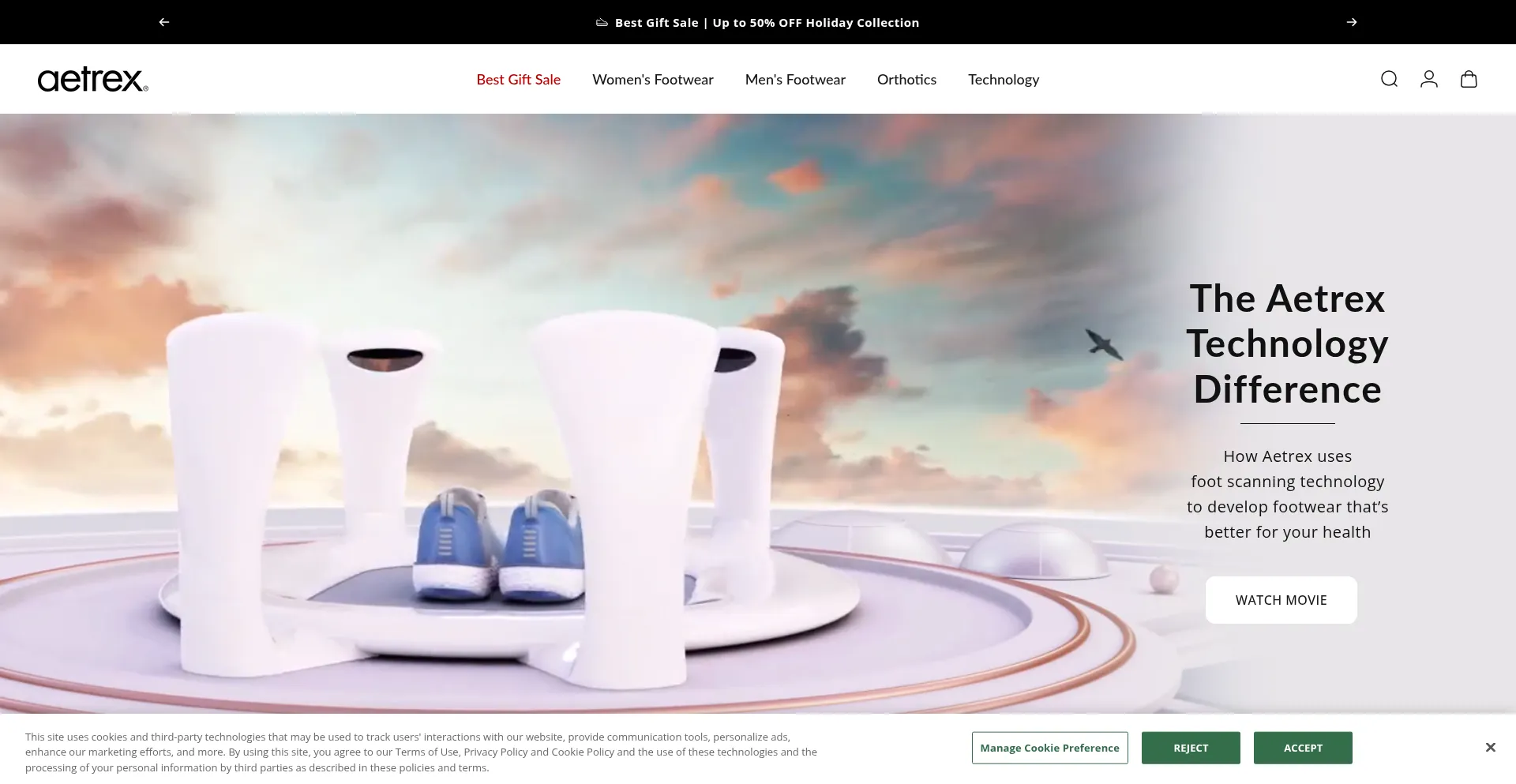This screenshot has width=1516, height=784.
Task: Click the Aetrex Technology Difference heading
Action: coord(1286,343)
